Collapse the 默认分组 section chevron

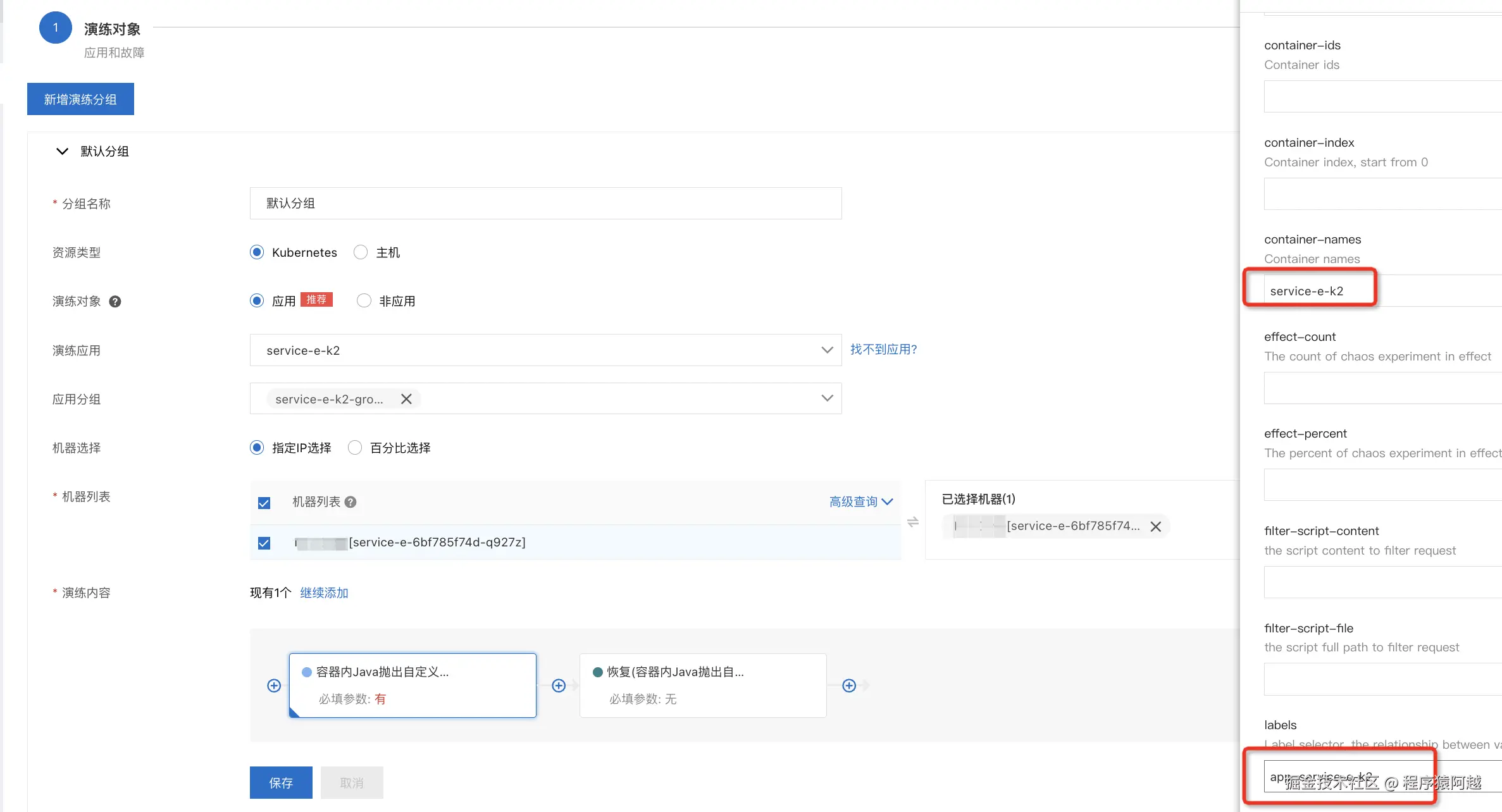point(62,151)
